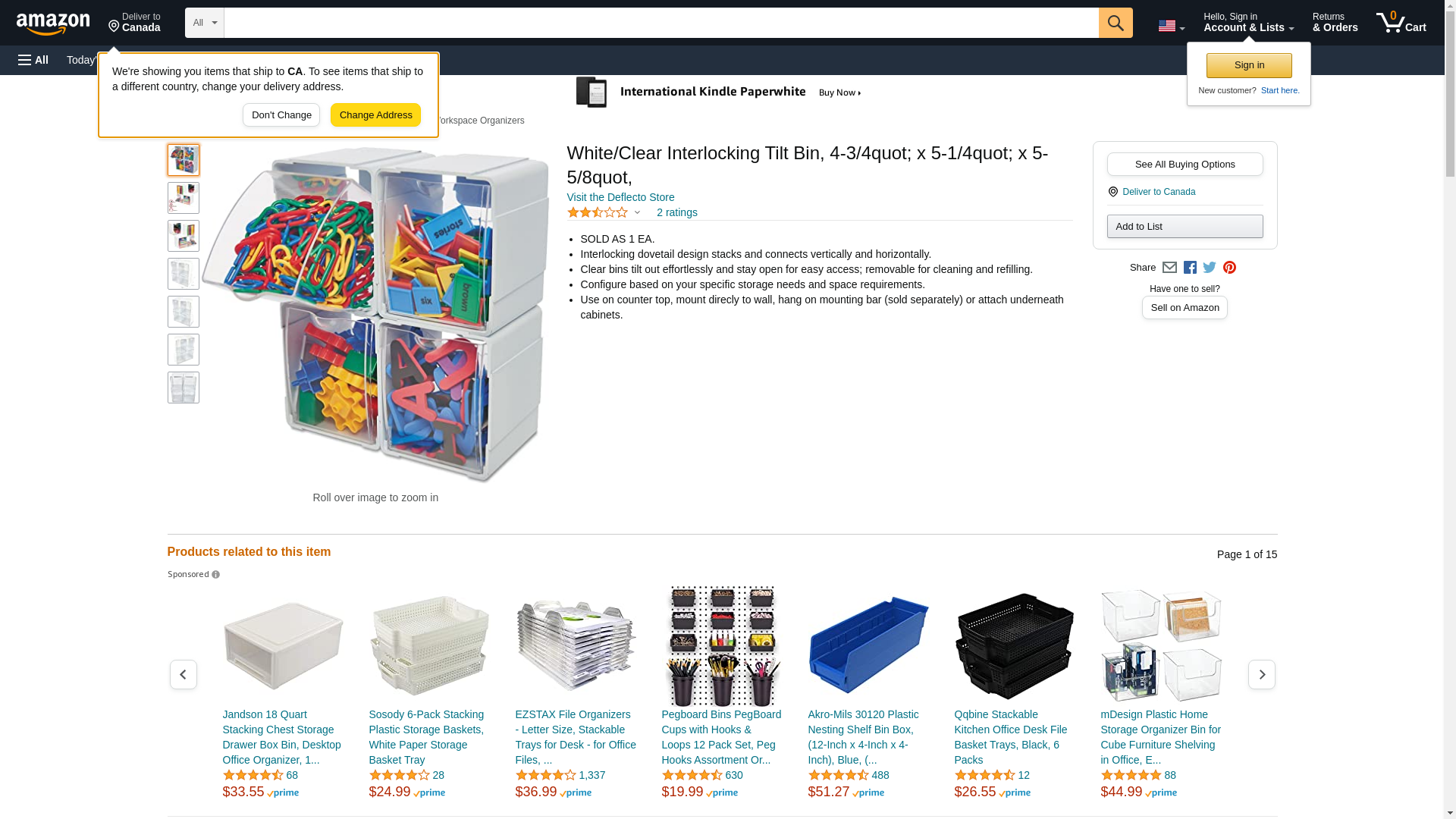Share on Pinterest icon
Screen dimensions: 1456x819
(x=1229, y=267)
